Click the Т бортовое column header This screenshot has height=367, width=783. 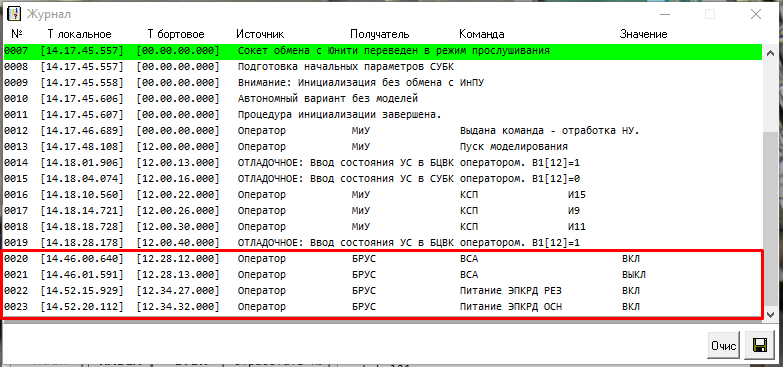tap(176, 34)
